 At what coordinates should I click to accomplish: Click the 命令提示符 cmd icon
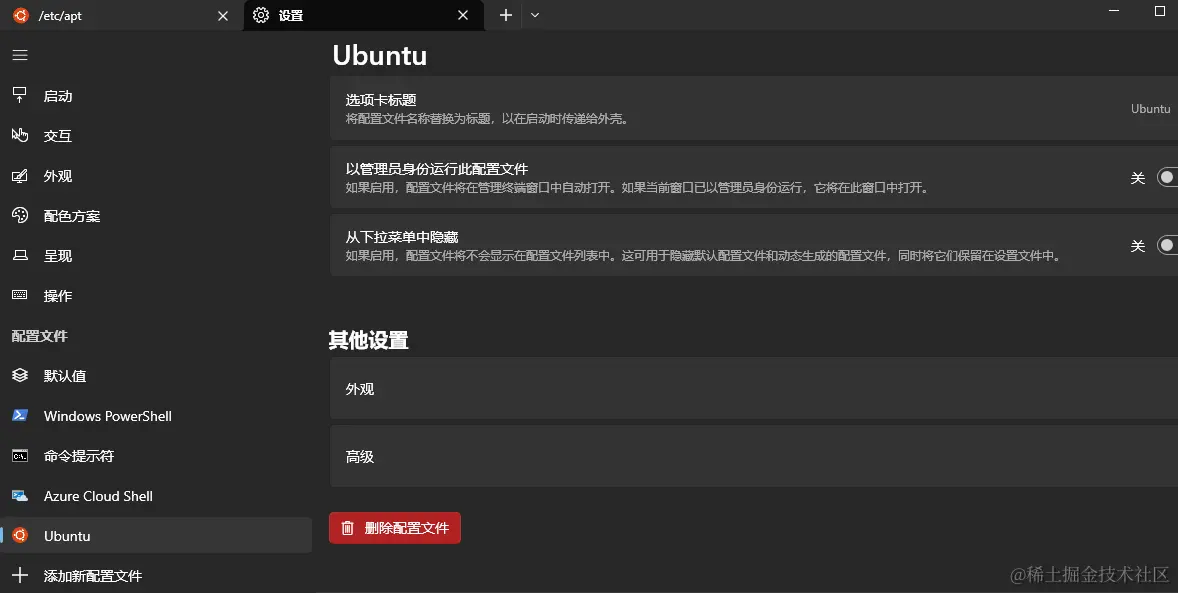20,455
